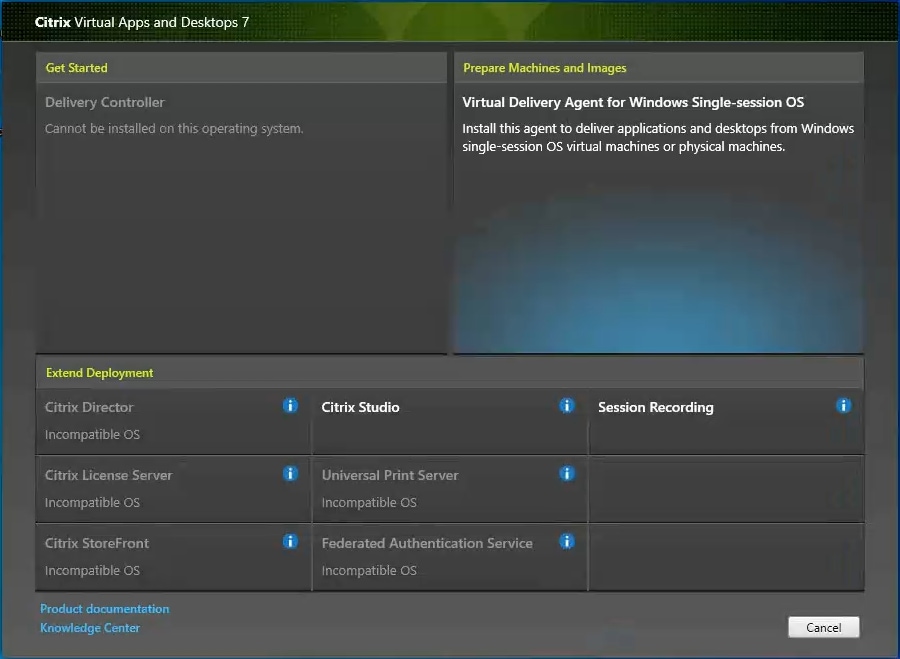Screen dimensions: 900x659
Task: View info for Citrix License Server
Action: [290, 474]
